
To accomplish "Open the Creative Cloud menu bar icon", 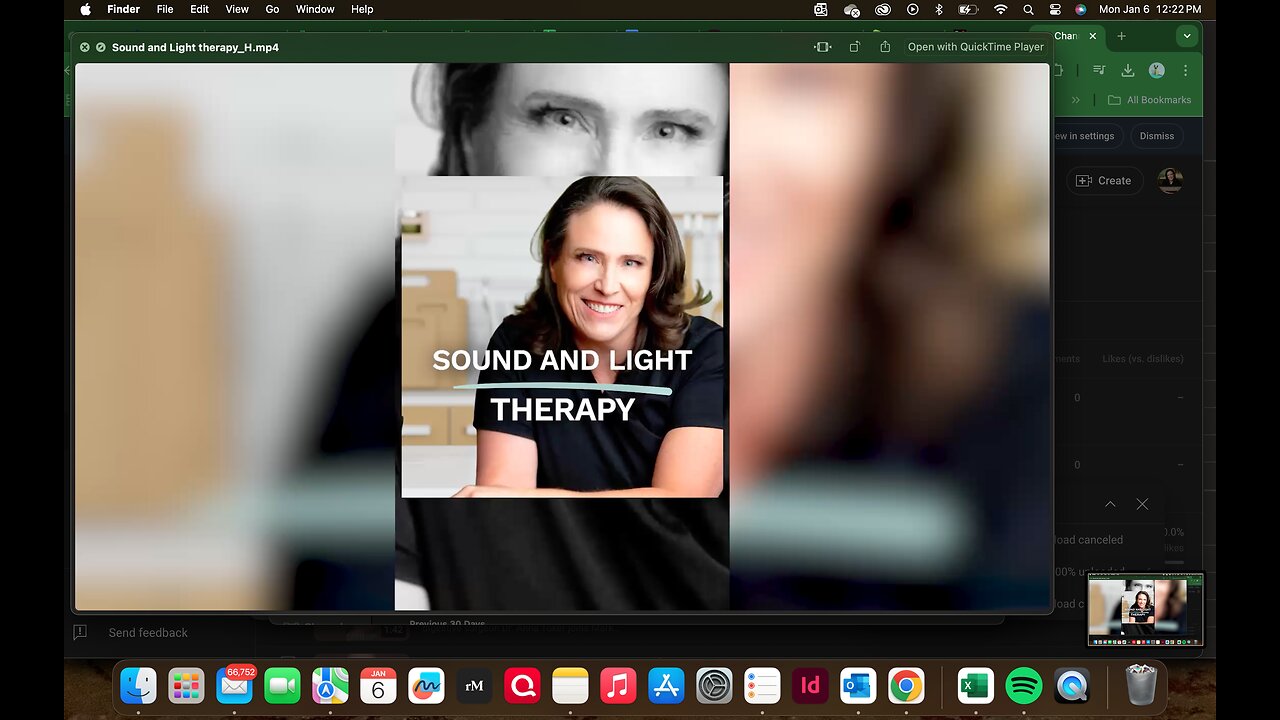I will [x=883, y=9].
